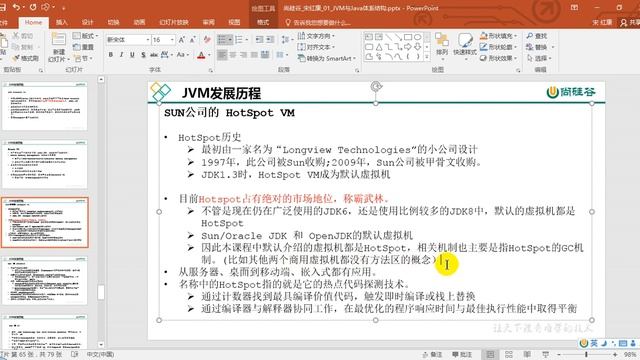Open the 切换 Transitions tab
640x360 pixels.
point(113,22)
